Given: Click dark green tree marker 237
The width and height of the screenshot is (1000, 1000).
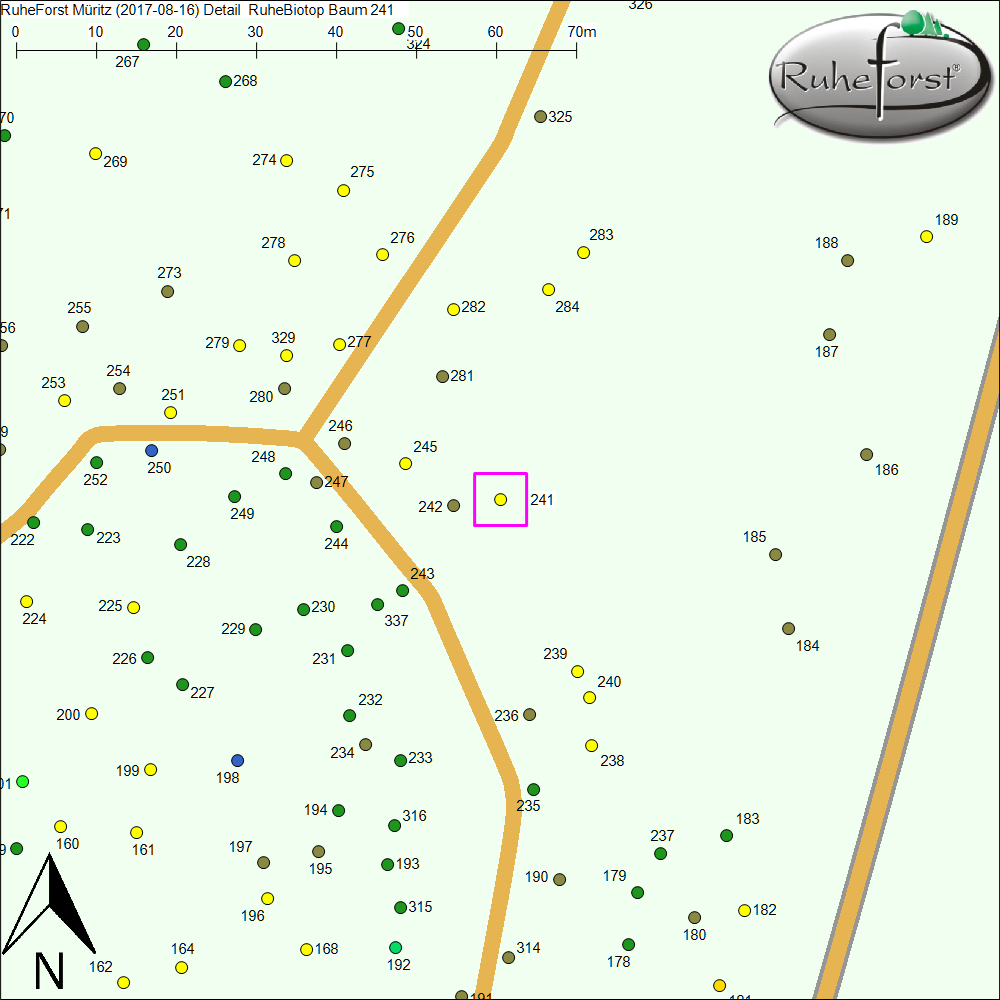Looking at the screenshot, I should [x=660, y=853].
